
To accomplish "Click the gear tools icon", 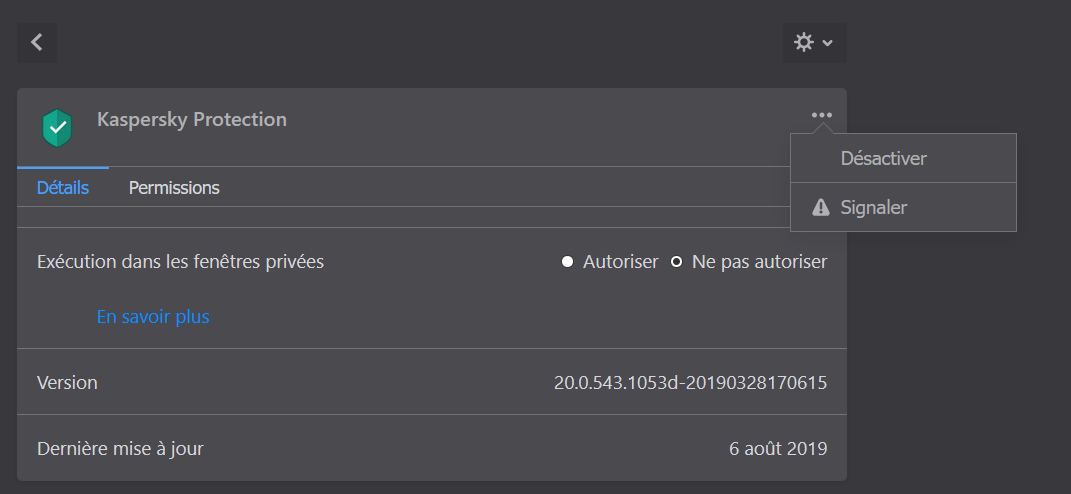I will pos(803,42).
